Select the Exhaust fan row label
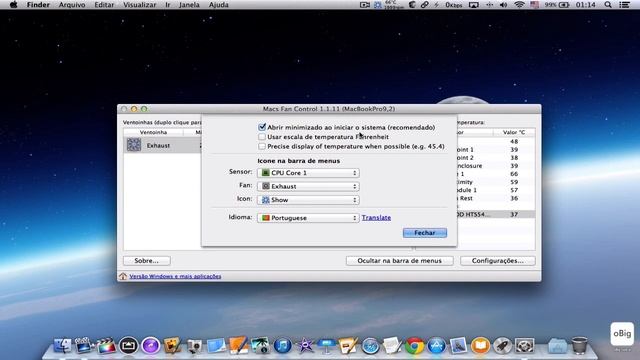The width and height of the screenshot is (640, 360). pos(158,145)
